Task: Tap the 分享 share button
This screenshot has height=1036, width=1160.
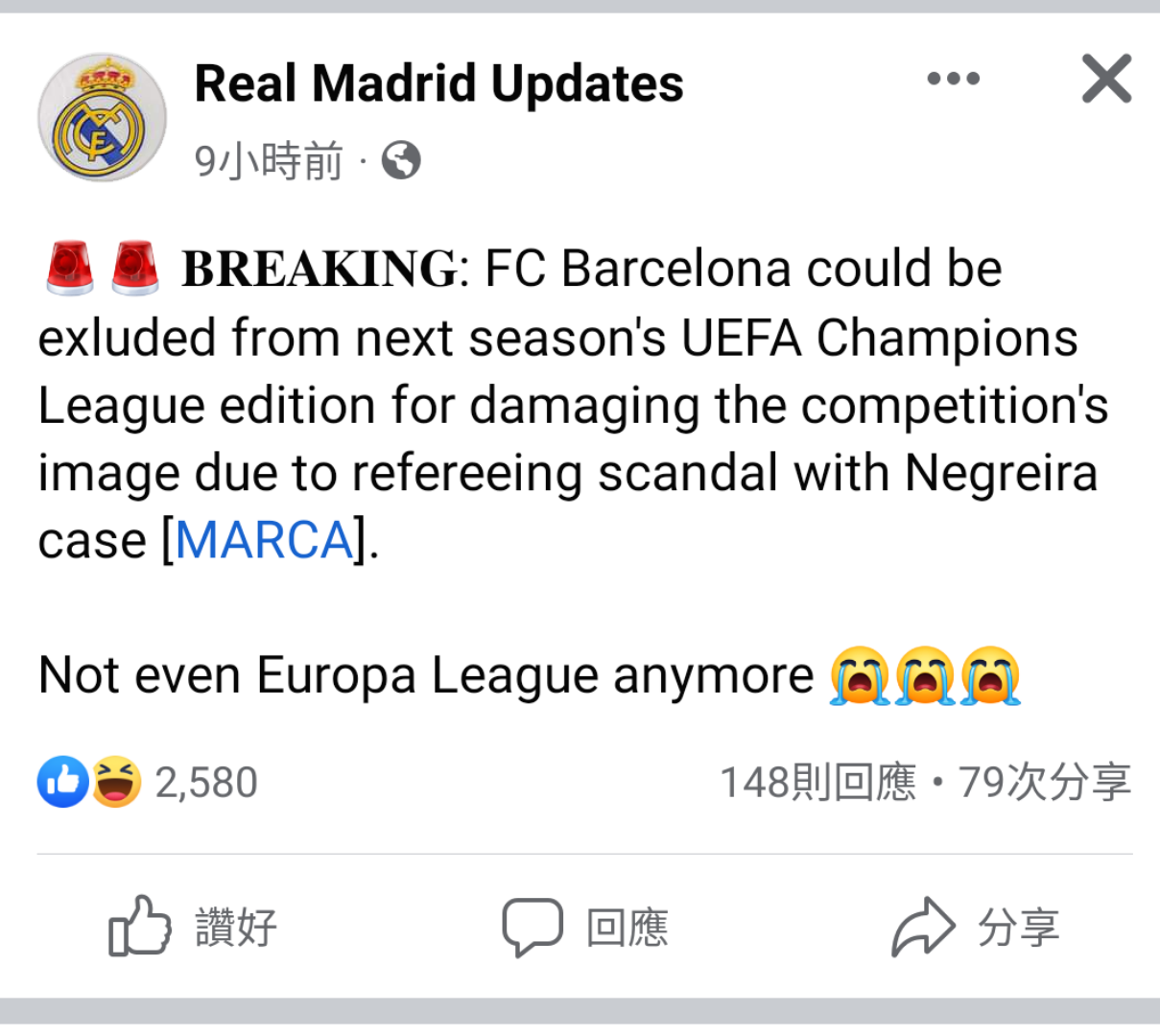Action: [x=976, y=928]
